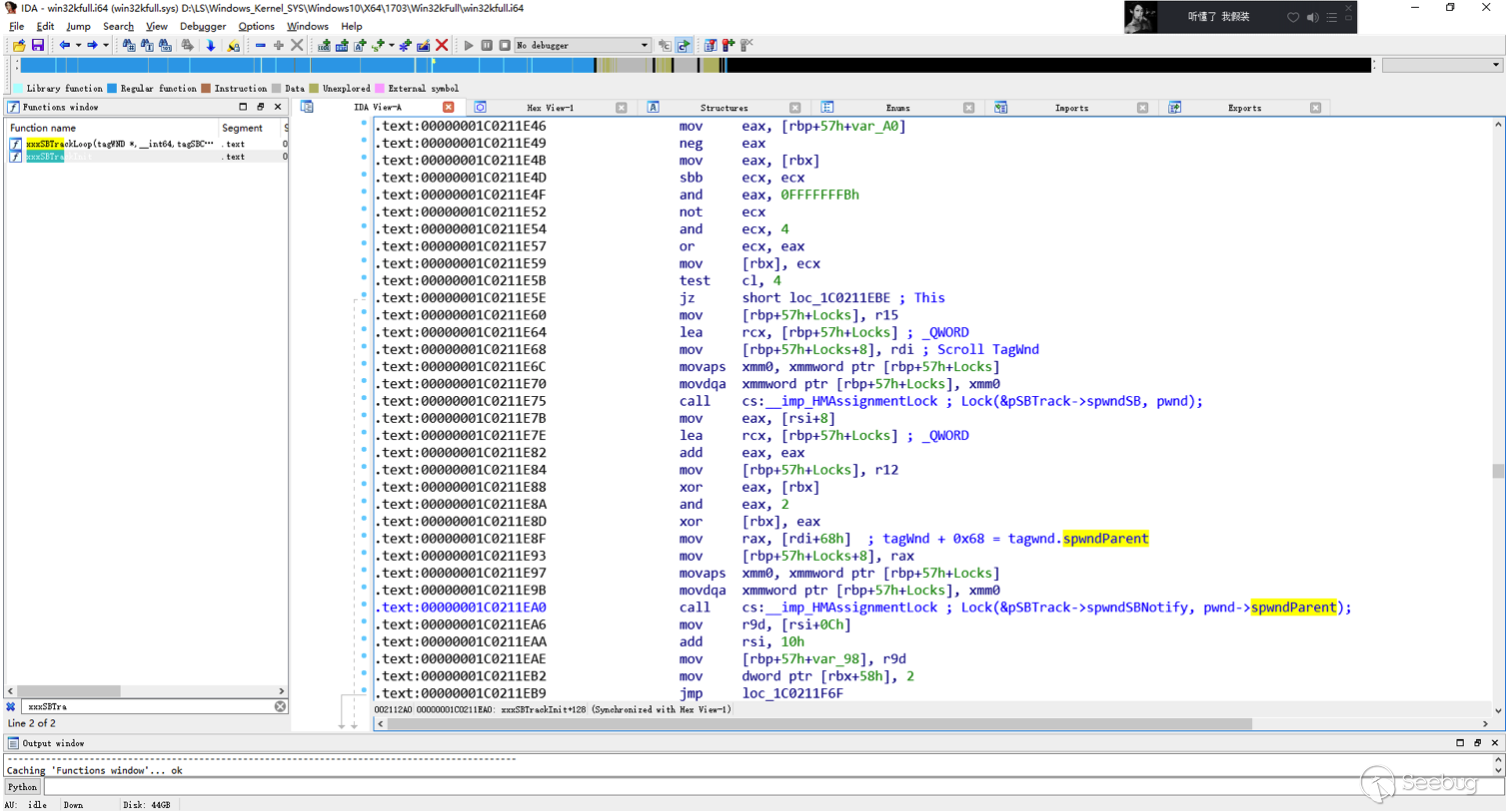Open dropdown arrow beside forward navigation arrow
This screenshot has width=1506, height=811.
(x=106, y=45)
